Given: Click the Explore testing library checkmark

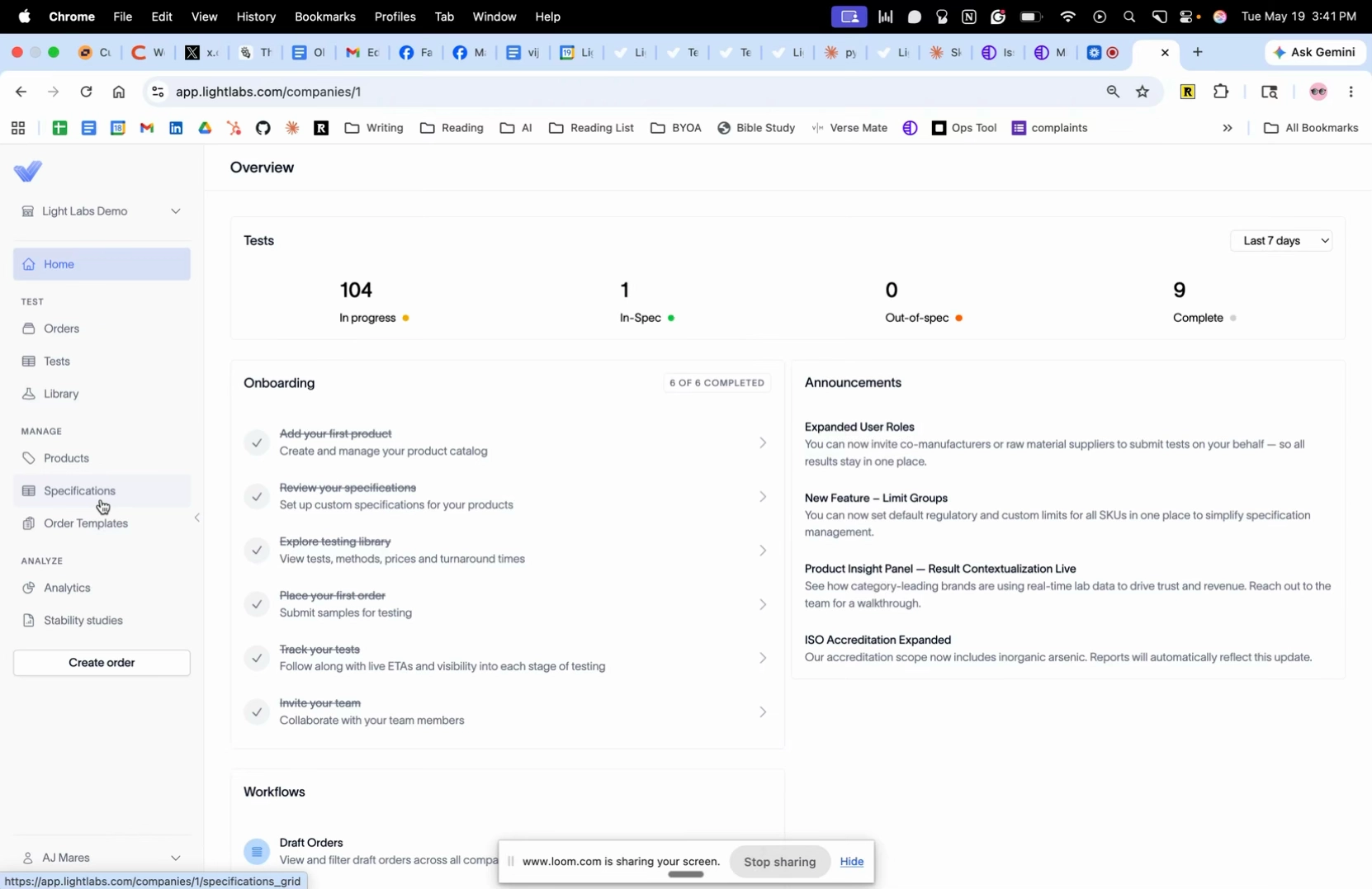Looking at the screenshot, I should 257,550.
